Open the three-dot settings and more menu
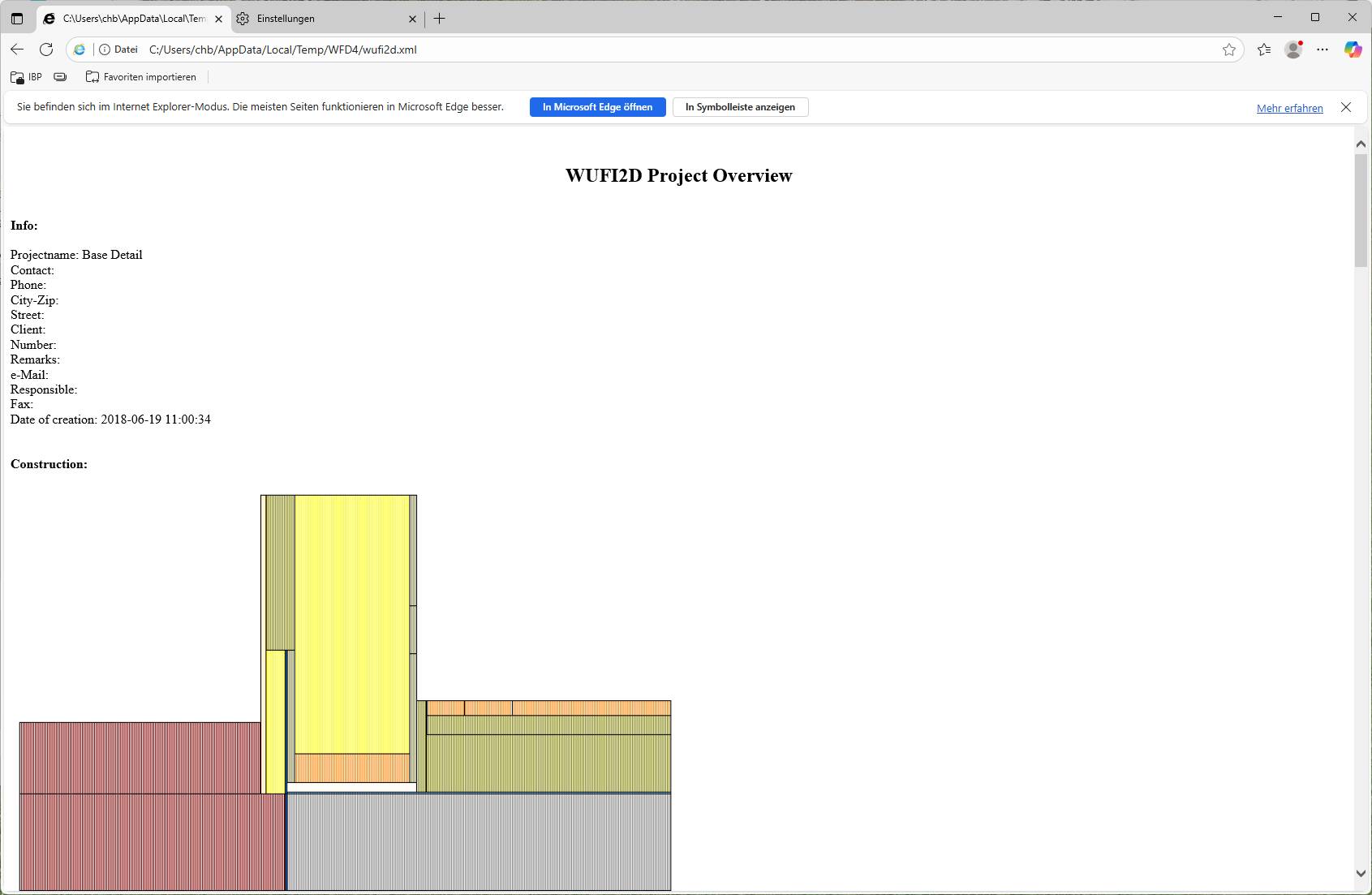Image resolution: width=1372 pixels, height=895 pixels. (1323, 49)
